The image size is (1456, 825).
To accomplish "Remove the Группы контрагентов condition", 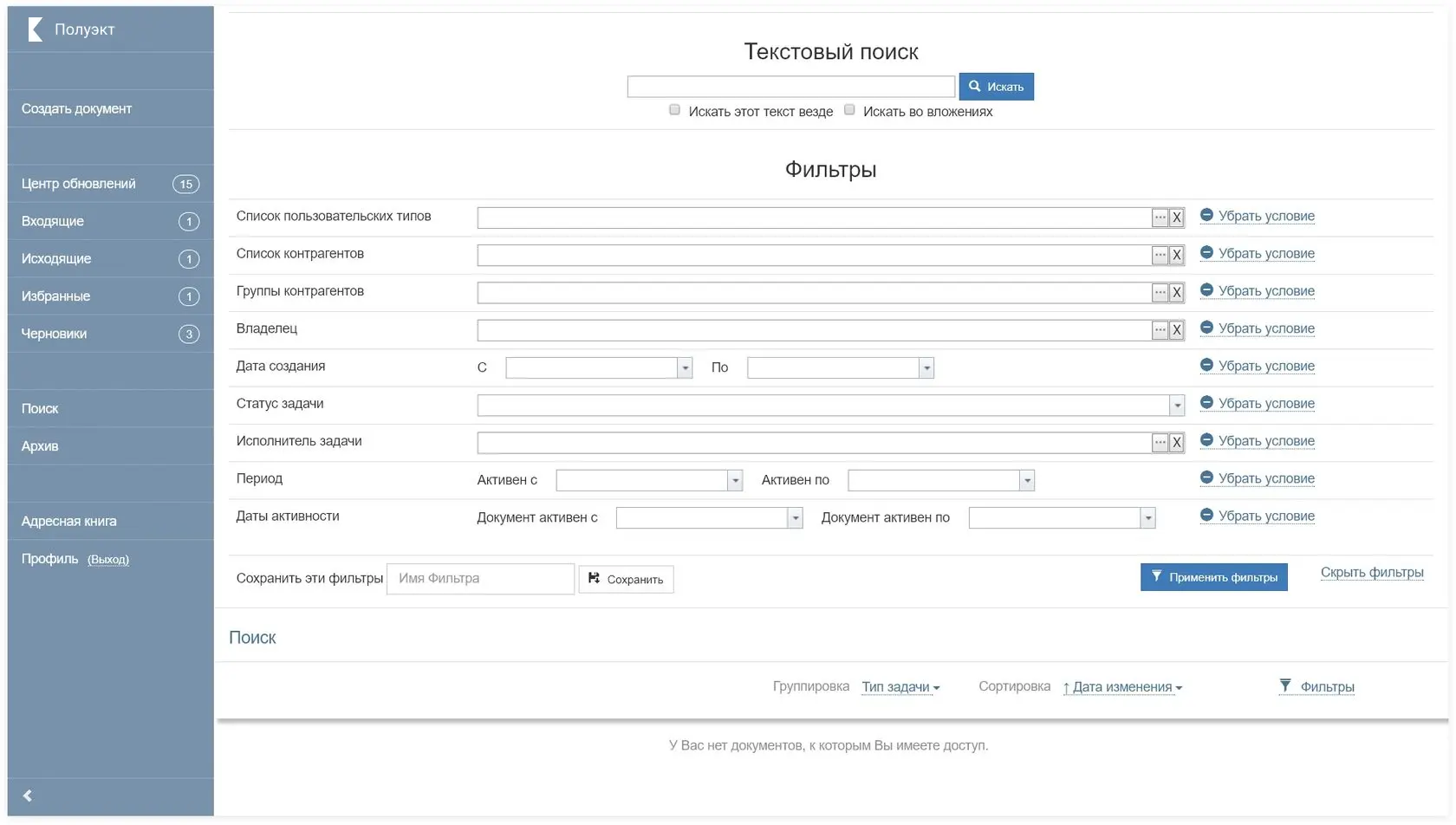I will pyautogui.click(x=1258, y=291).
